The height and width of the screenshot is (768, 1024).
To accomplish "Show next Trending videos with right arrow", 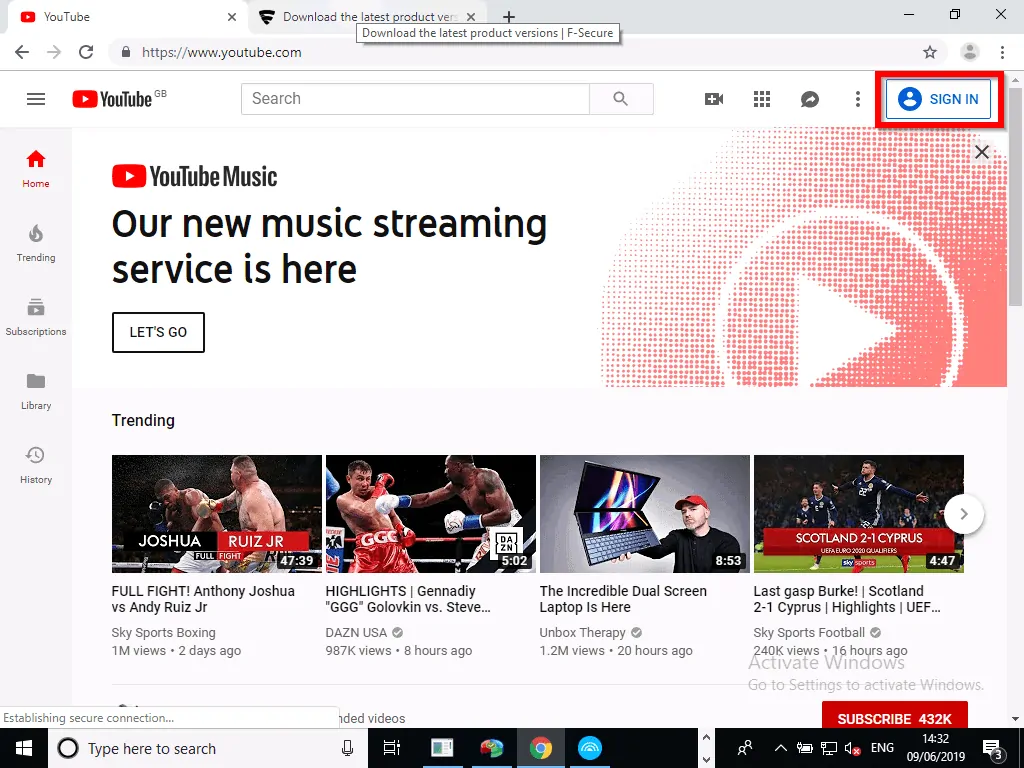I will point(964,514).
